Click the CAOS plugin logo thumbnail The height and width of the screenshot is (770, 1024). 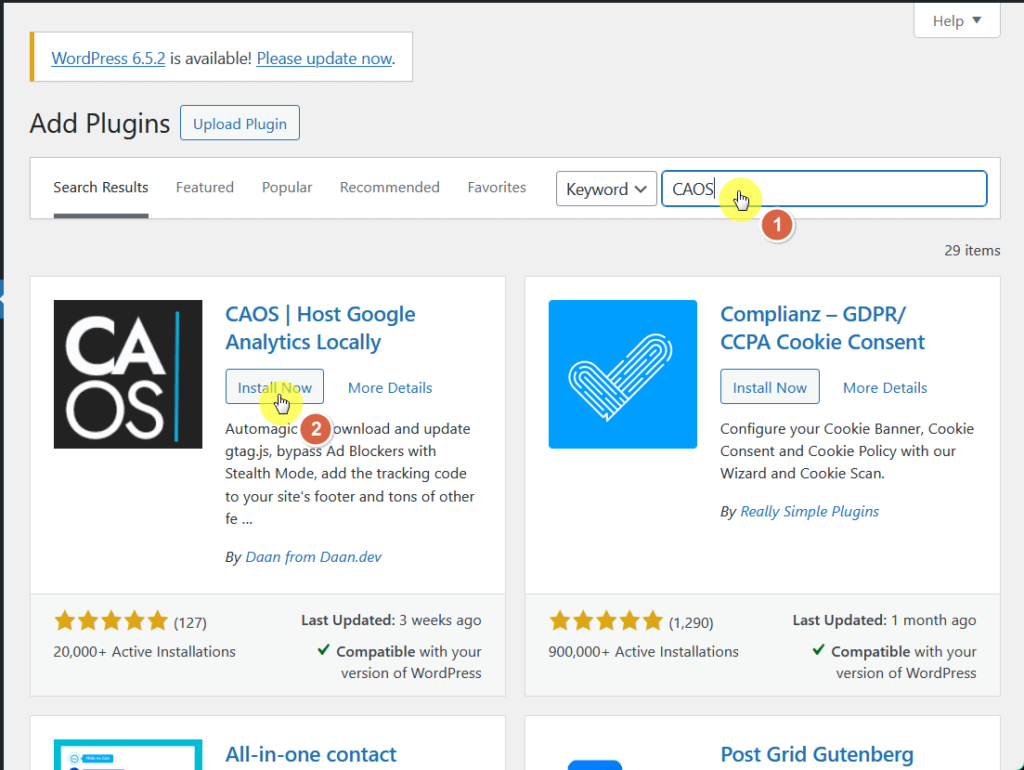point(128,374)
